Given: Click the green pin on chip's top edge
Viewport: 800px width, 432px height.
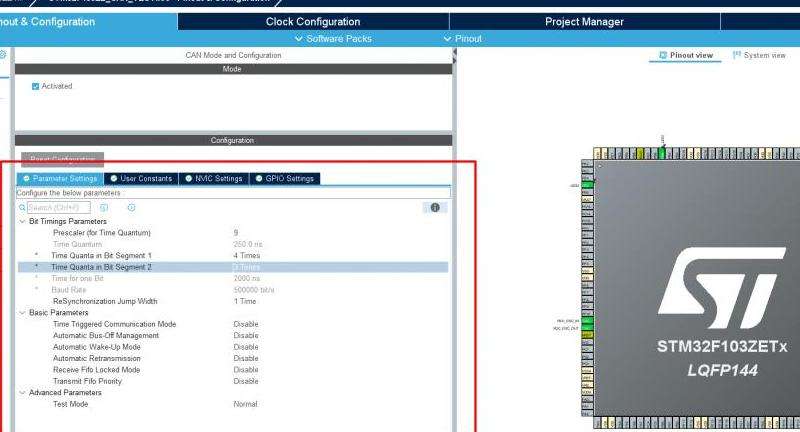Looking at the screenshot, I should [x=661, y=153].
